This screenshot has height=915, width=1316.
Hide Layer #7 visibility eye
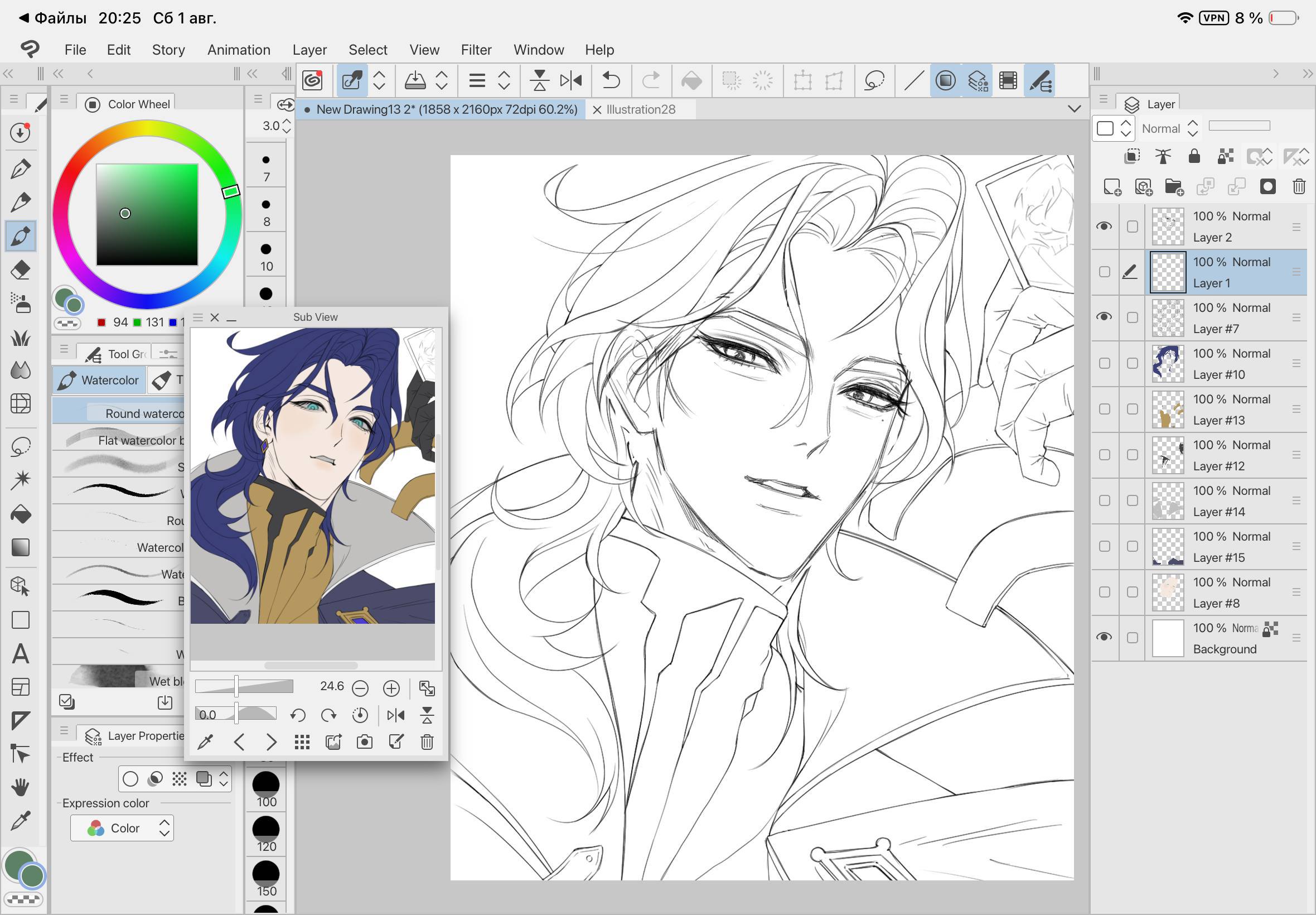(x=1104, y=317)
